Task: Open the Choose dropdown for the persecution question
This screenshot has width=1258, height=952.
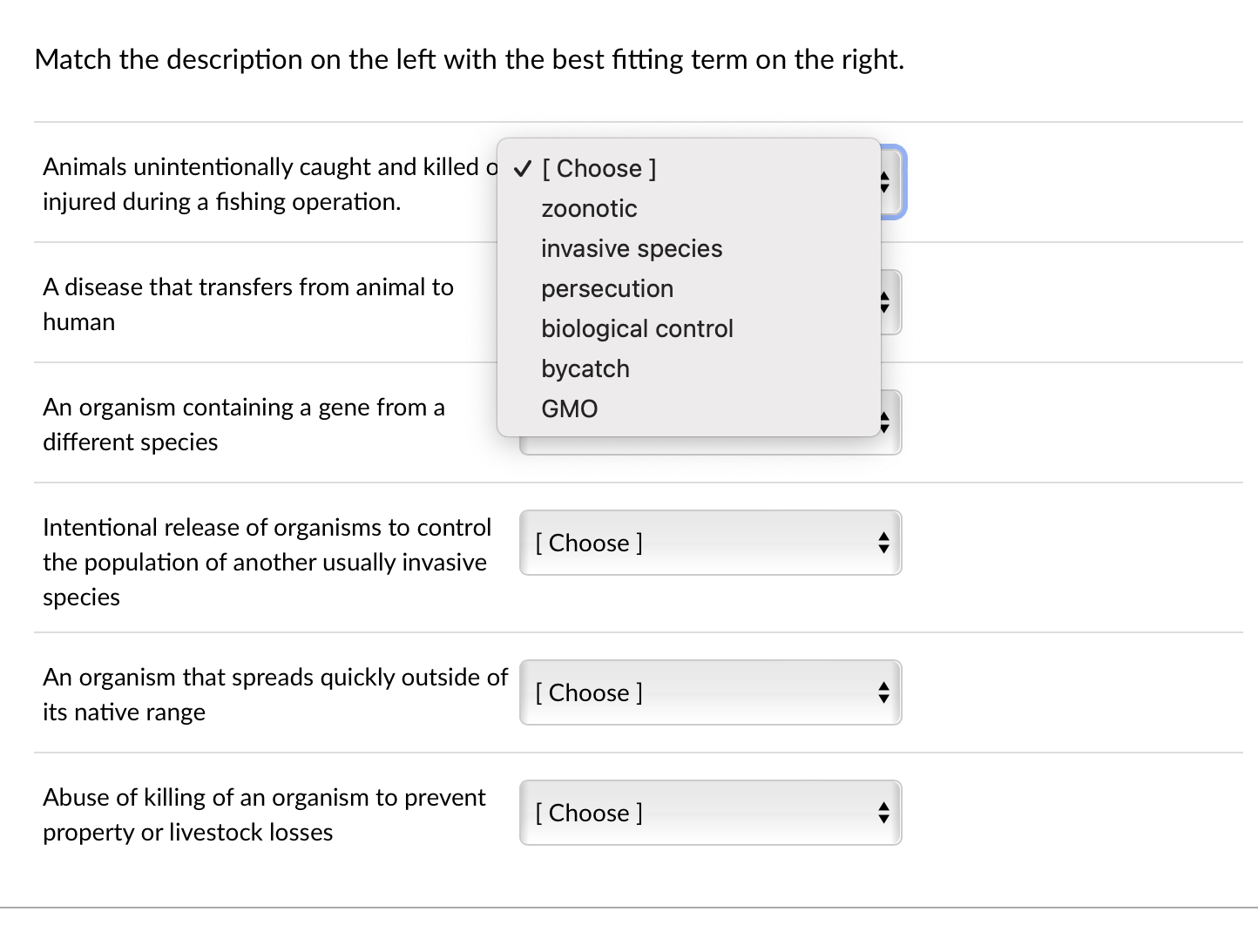Action: pyautogui.click(x=710, y=813)
